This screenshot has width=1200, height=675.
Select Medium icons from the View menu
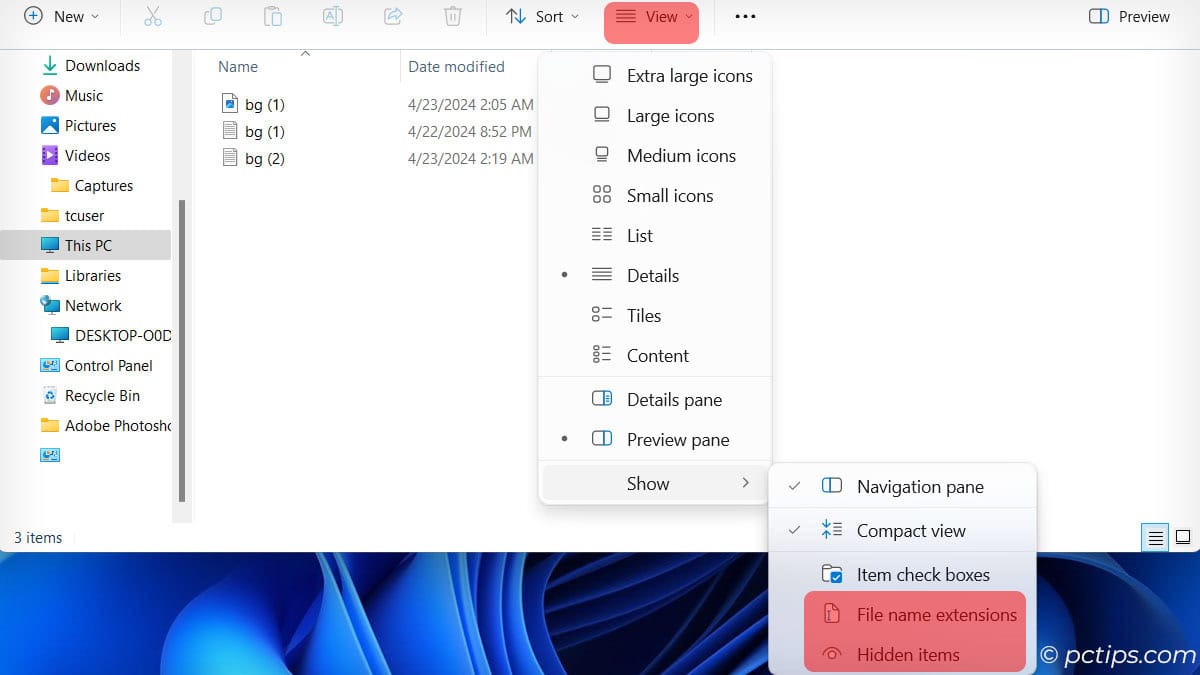[x=680, y=155]
